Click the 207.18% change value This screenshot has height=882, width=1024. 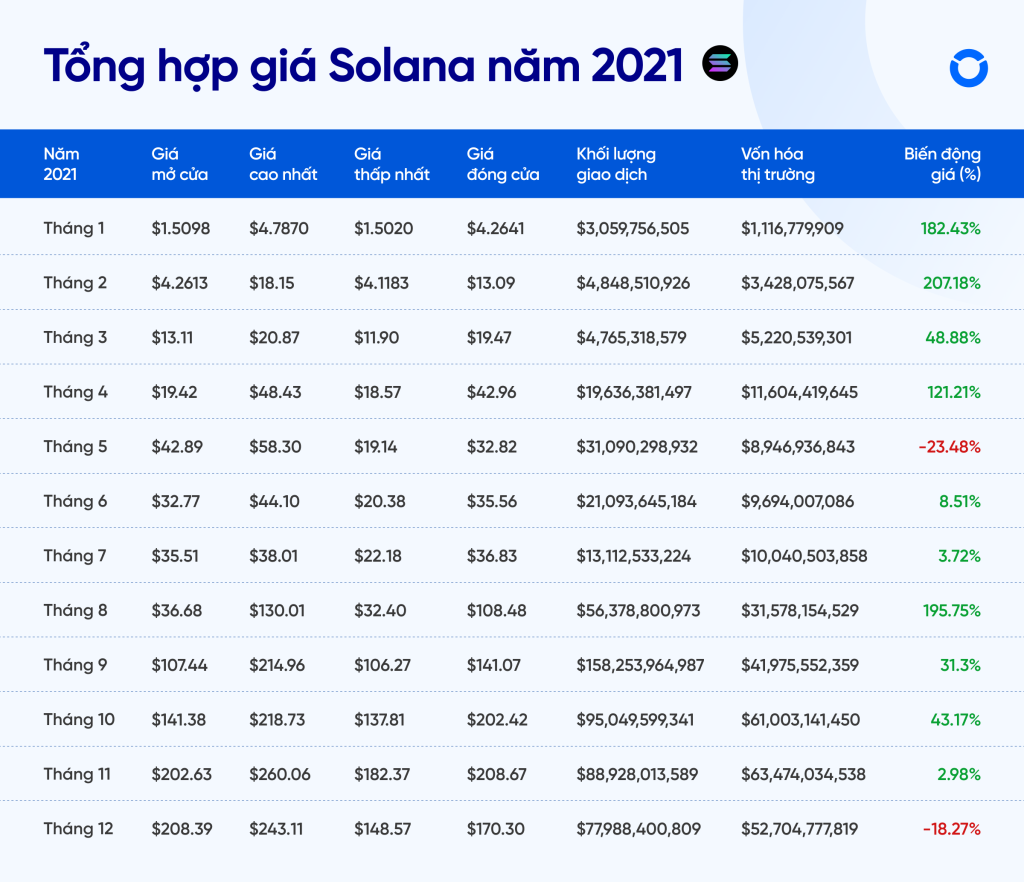pyautogui.click(x=952, y=283)
